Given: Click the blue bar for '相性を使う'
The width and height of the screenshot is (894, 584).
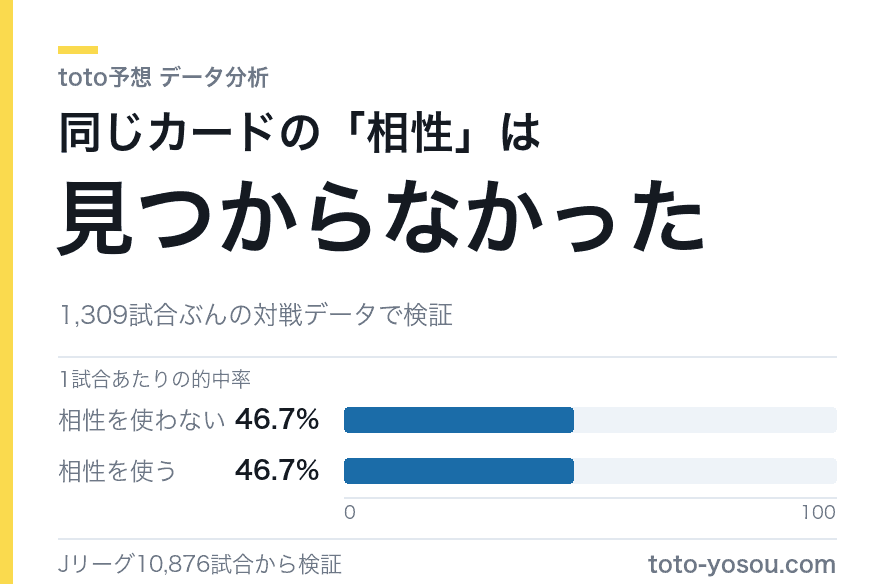Looking at the screenshot, I should (459, 471).
